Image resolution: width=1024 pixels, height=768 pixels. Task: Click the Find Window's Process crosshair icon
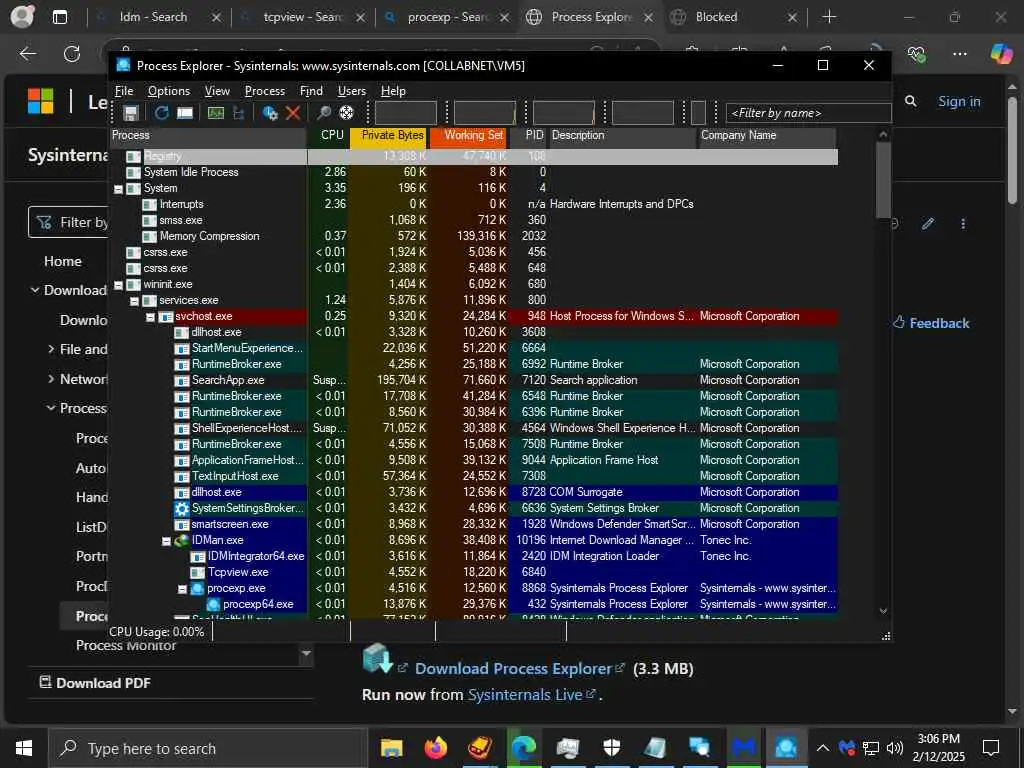(x=347, y=113)
